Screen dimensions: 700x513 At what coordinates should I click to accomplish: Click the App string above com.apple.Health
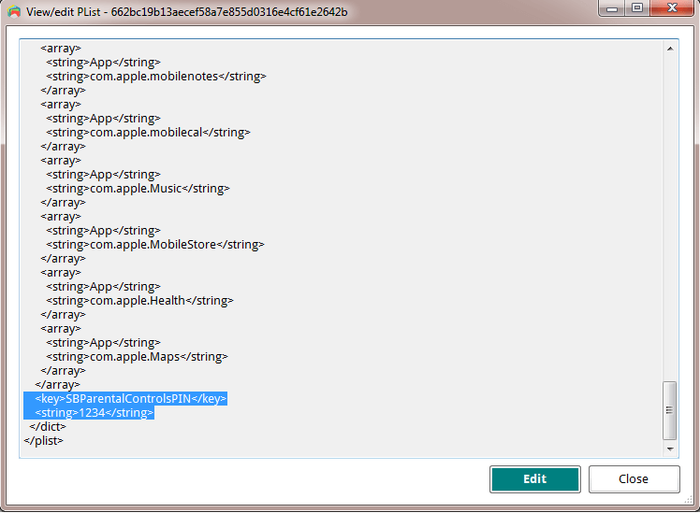point(103,287)
